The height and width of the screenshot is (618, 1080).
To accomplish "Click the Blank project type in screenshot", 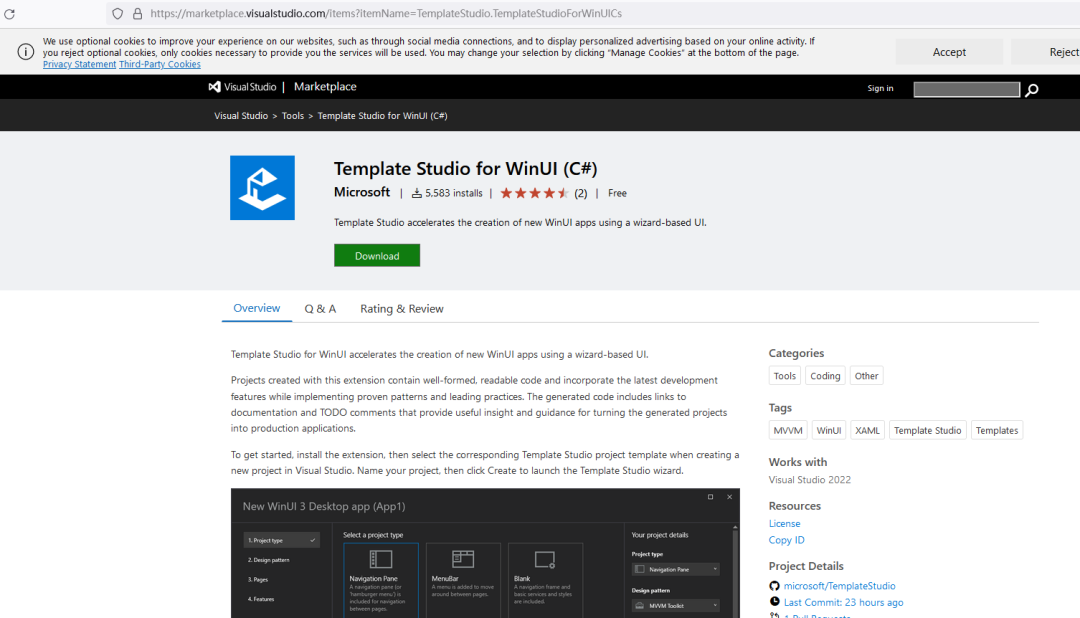I will pos(546,580).
